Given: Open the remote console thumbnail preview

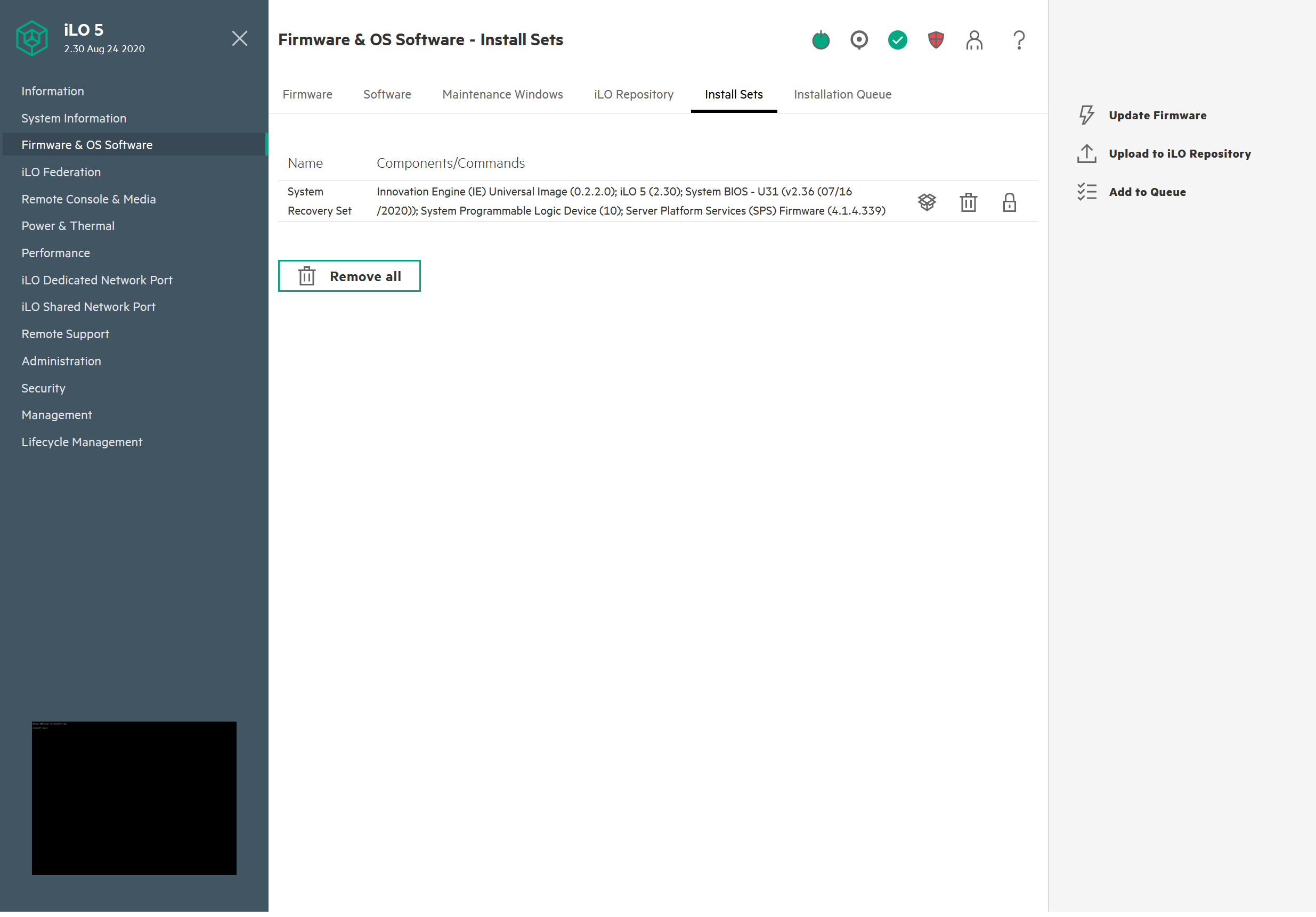Looking at the screenshot, I should 134,797.
